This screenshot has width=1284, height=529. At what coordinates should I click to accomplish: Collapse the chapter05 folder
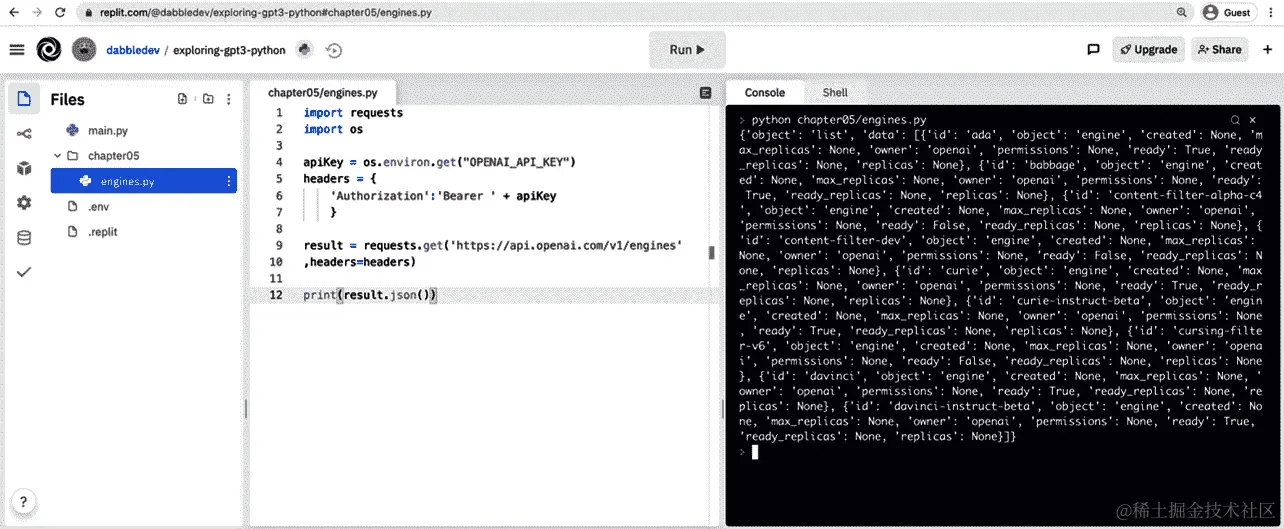click(57, 156)
